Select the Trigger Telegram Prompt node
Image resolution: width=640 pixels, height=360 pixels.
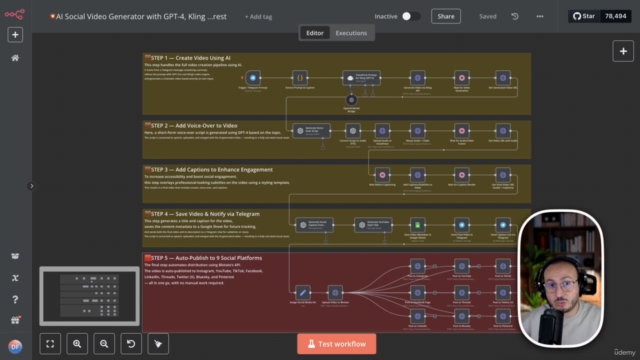(x=253, y=78)
